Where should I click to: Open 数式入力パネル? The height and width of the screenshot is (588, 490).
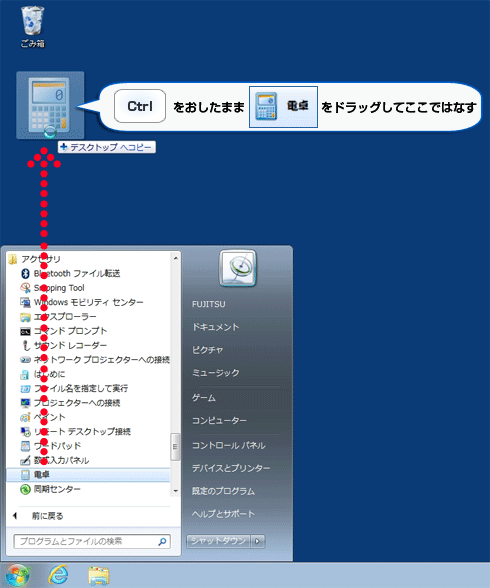[x=55, y=460]
